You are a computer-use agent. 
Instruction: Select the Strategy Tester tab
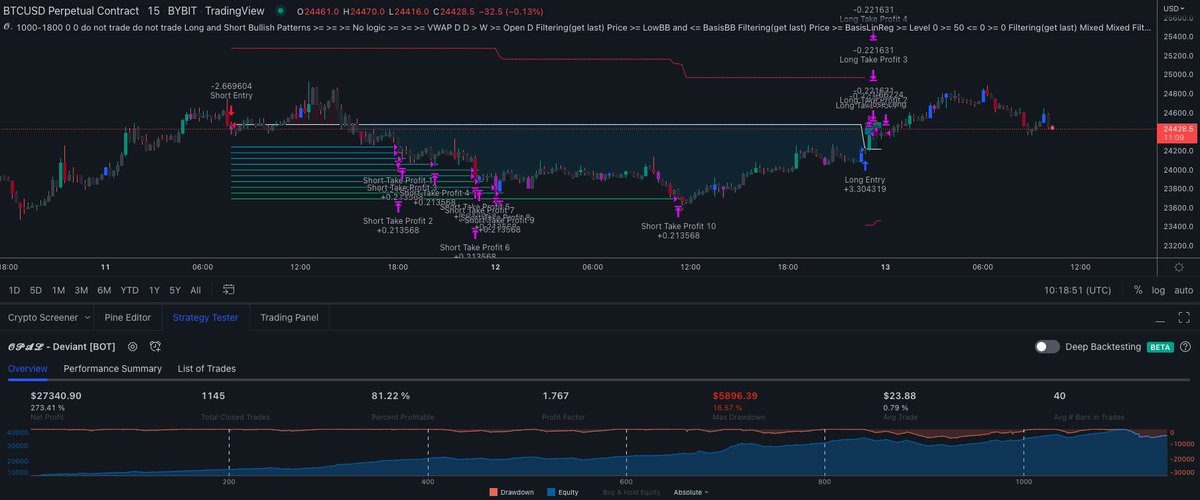coord(205,318)
